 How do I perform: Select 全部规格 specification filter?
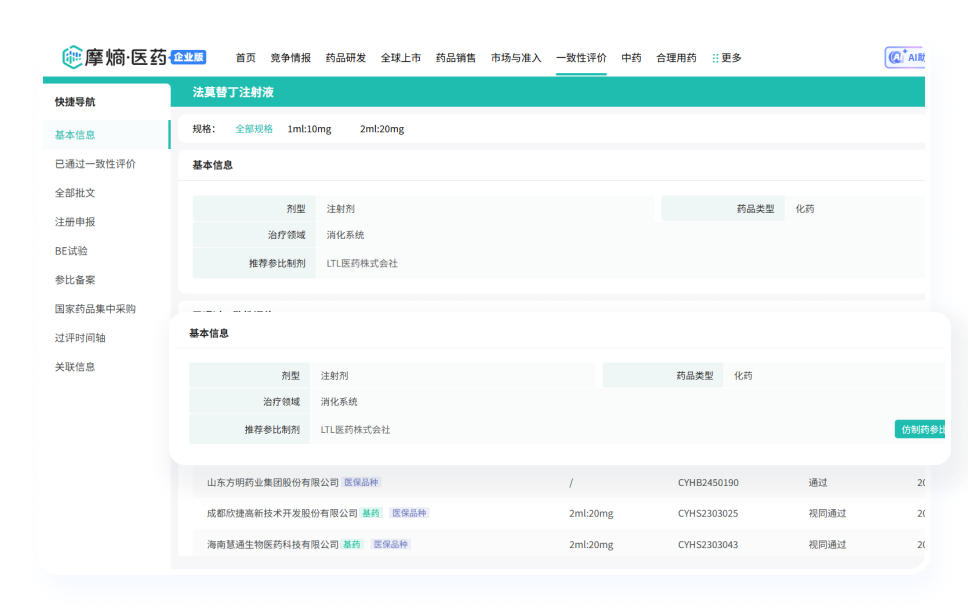[254, 129]
